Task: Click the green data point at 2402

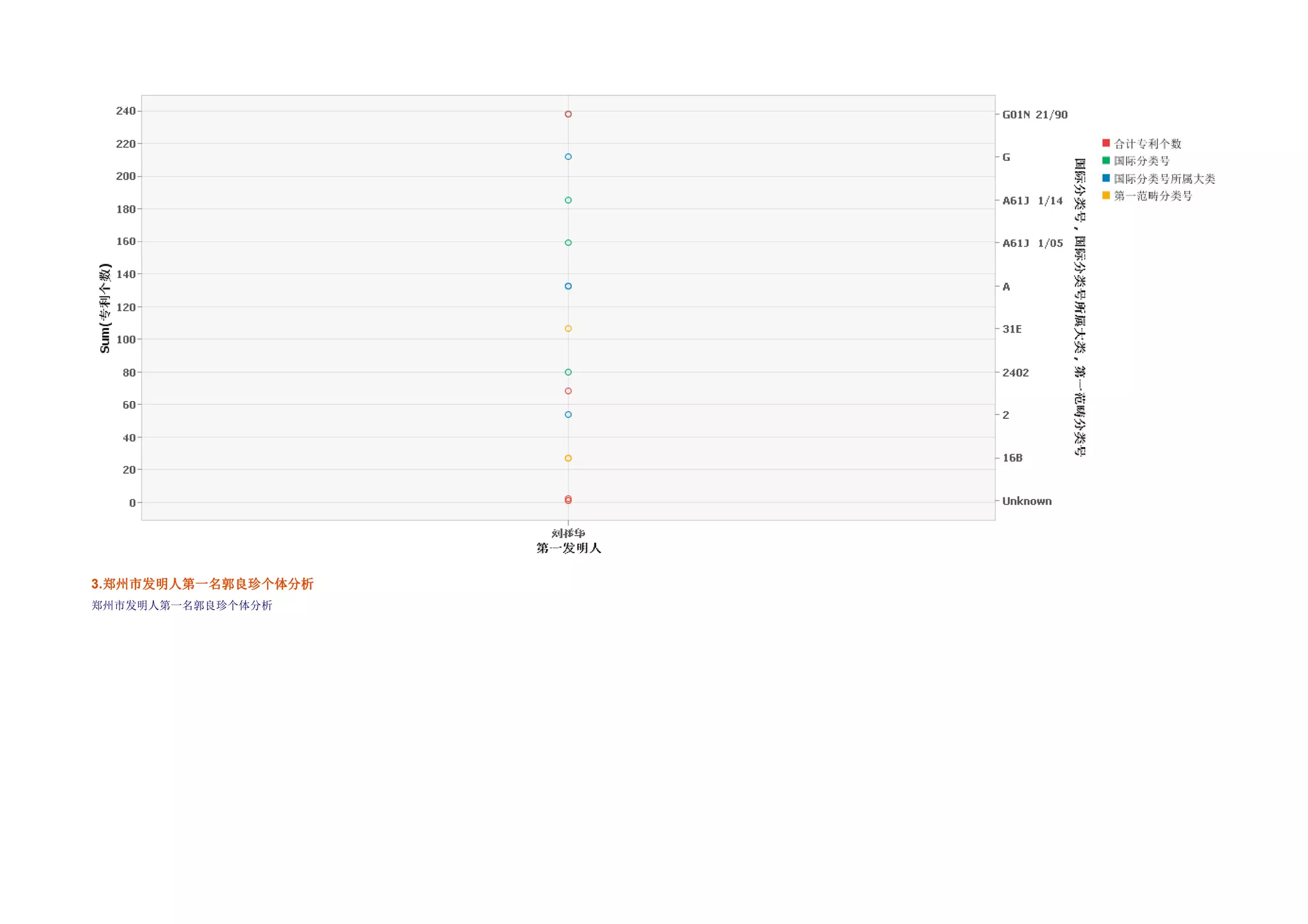Action: pos(568,372)
